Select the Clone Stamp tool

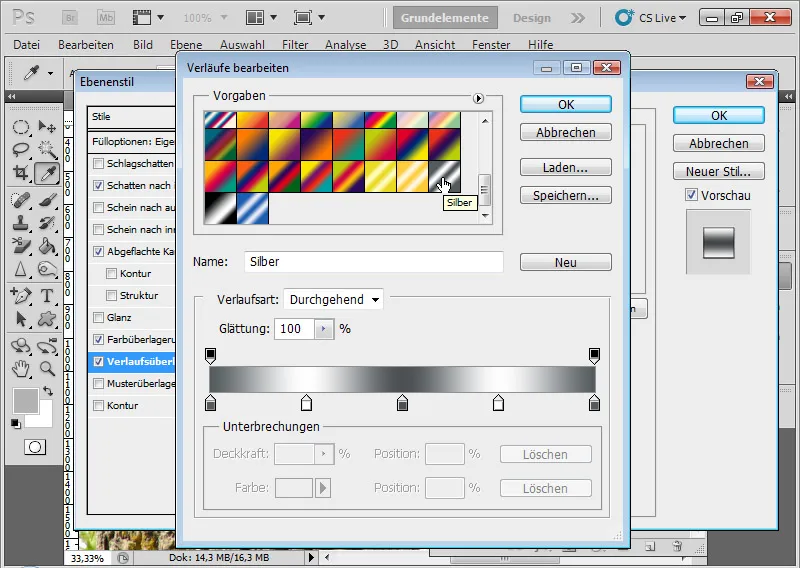click(x=21, y=223)
